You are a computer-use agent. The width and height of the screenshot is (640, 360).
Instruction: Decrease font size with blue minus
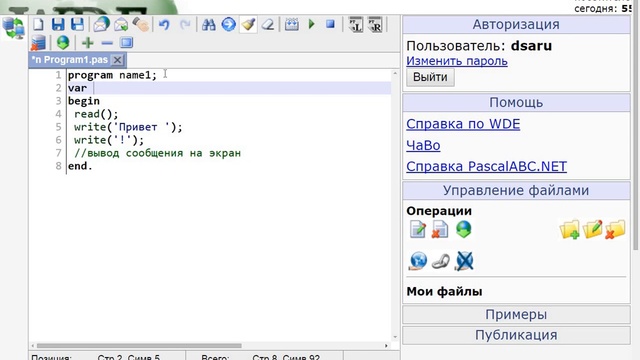pyautogui.click(x=107, y=43)
